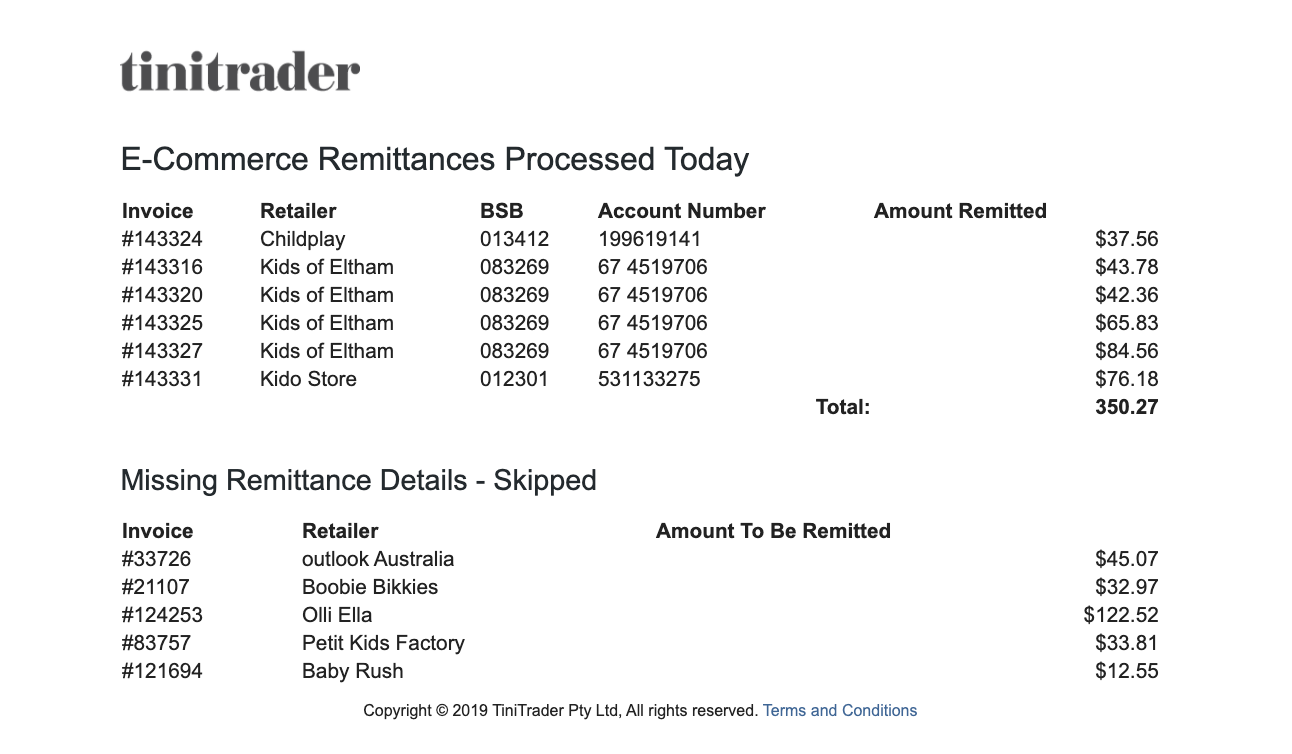1292x754 pixels.
Task: Select account number 531133275
Action: point(649,379)
